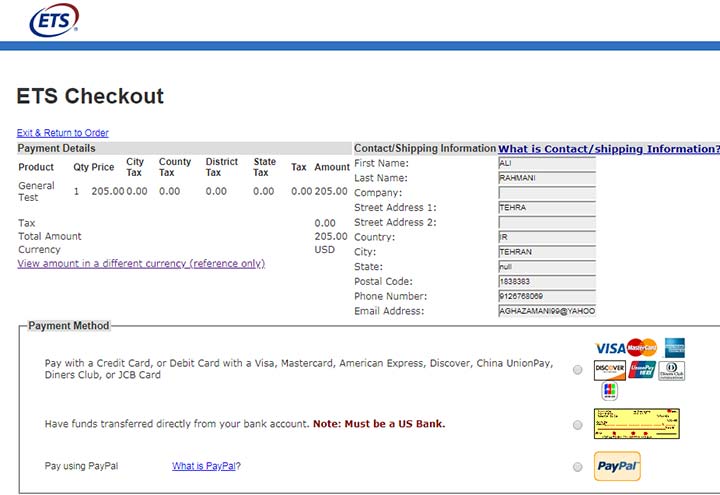Click the Payment Method legend label
This screenshot has width=720, height=495.
[x=69, y=326]
